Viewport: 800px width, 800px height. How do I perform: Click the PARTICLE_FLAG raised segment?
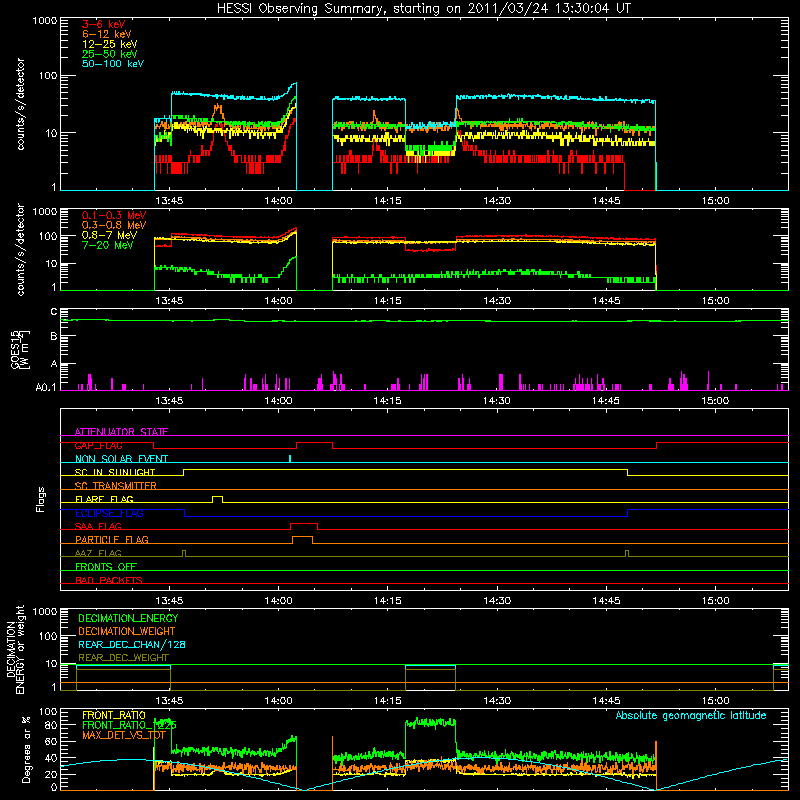(x=303, y=538)
